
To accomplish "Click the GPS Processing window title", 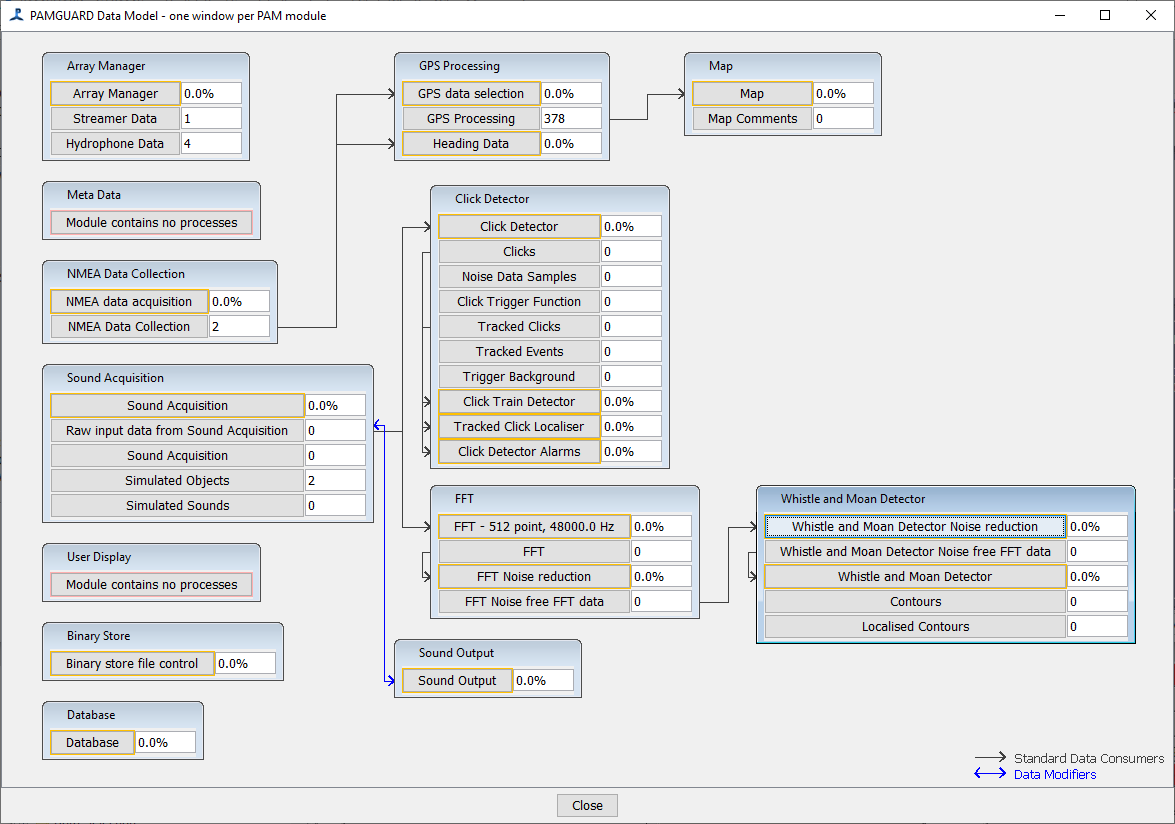I will point(459,66).
